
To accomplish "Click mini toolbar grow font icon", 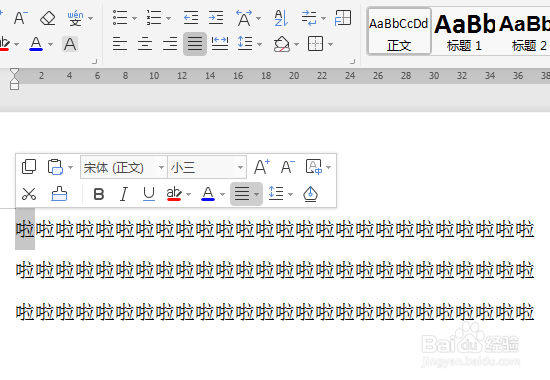I will (x=262, y=167).
